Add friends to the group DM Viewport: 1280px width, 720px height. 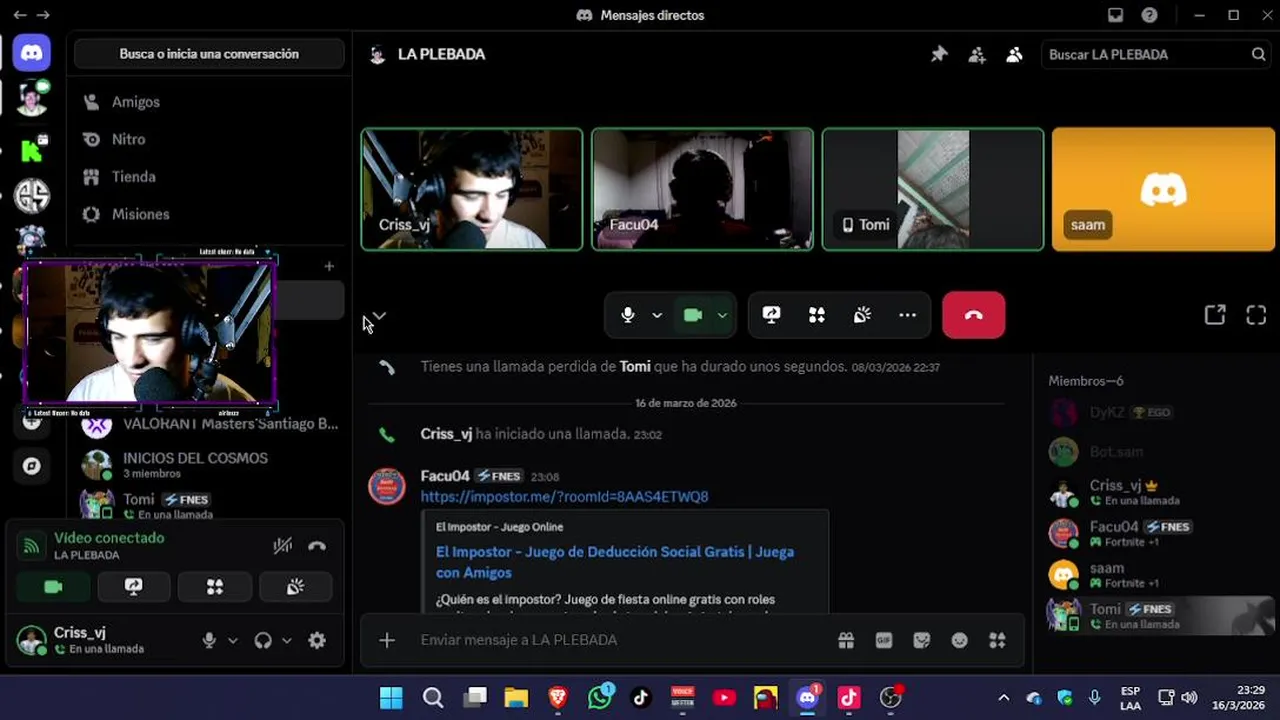pyautogui.click(x=977, y=54)
